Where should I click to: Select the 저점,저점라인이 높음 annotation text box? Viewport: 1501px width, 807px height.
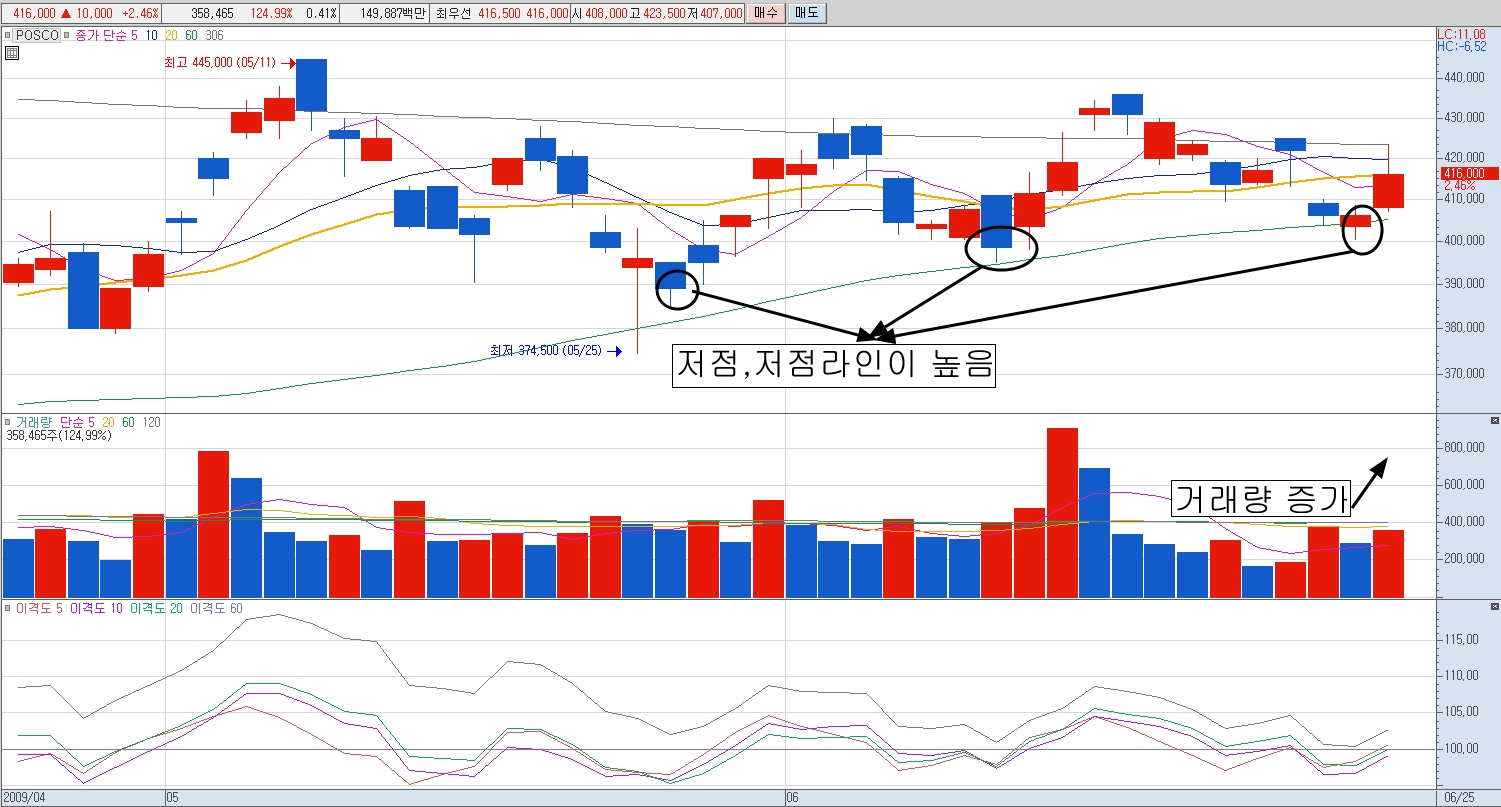click(x=834, y=365)
